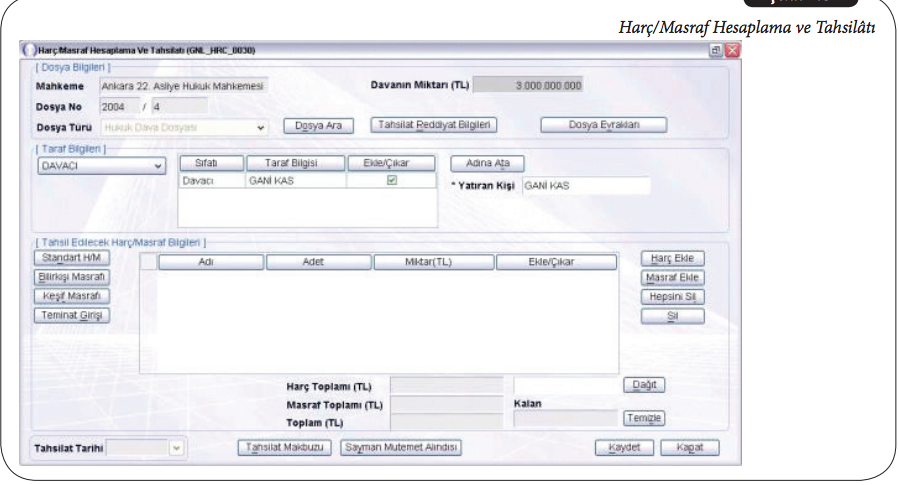Close the Harç/Masraf window with red X
The height and width of the screenshot is (485, 899).
pyautogui.click(x=732, y=50)
